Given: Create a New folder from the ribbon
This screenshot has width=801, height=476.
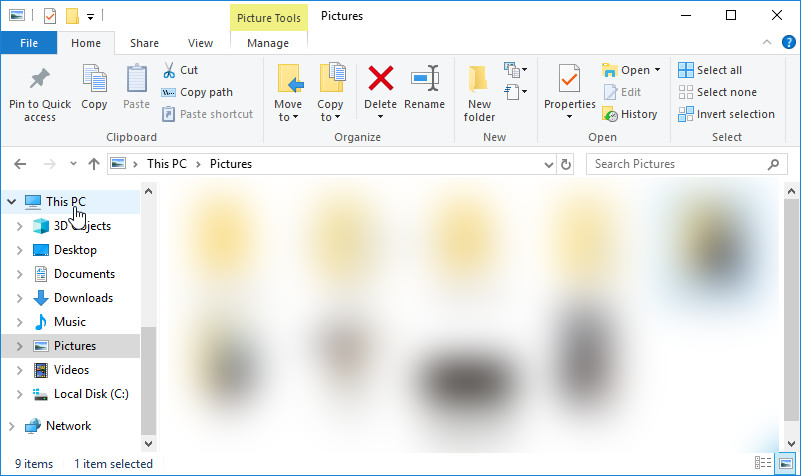Looking at the screenshot, I should tap(479, 93).
